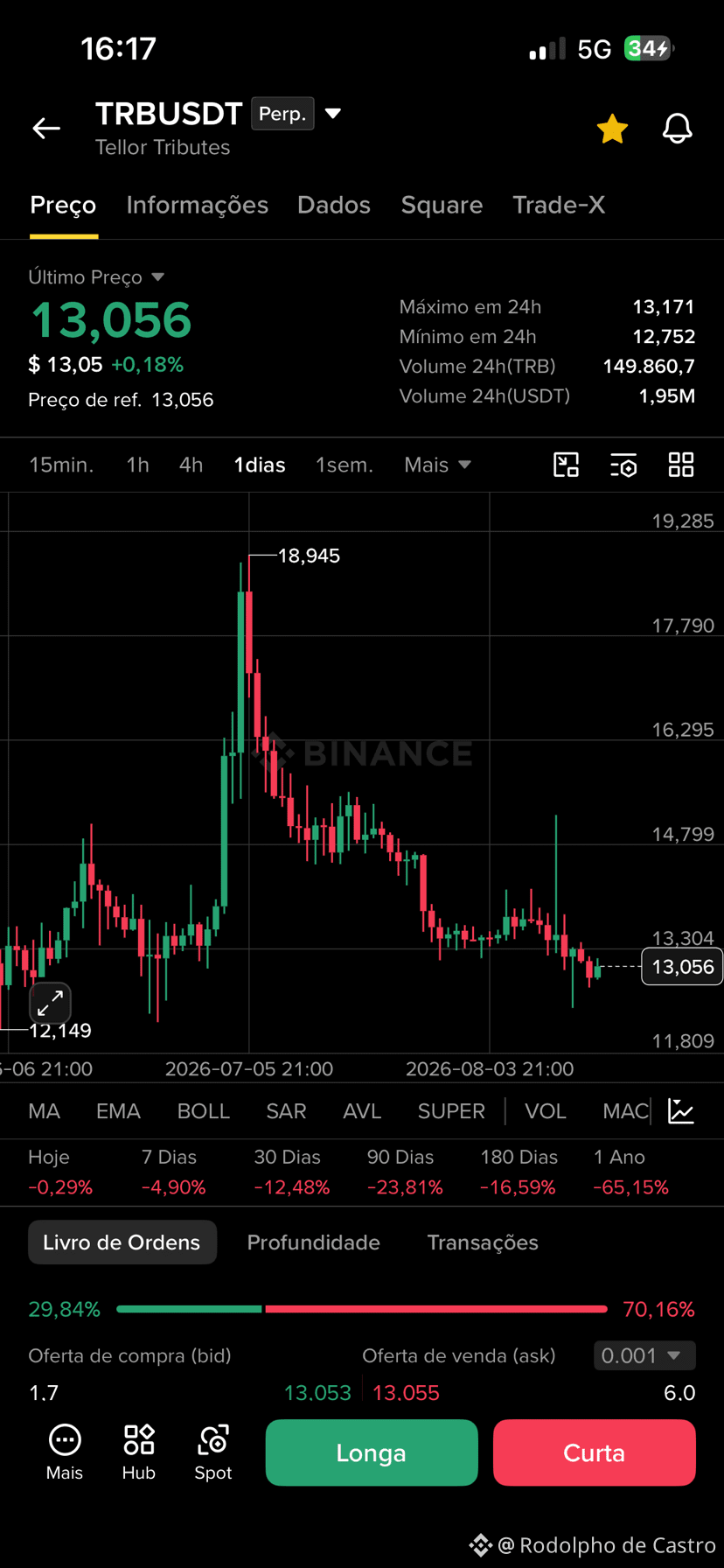Image resolution: width=724 pixels, height=1568 pixels.
Task: Select the 1h chart interval
Action: coord(137,465)
